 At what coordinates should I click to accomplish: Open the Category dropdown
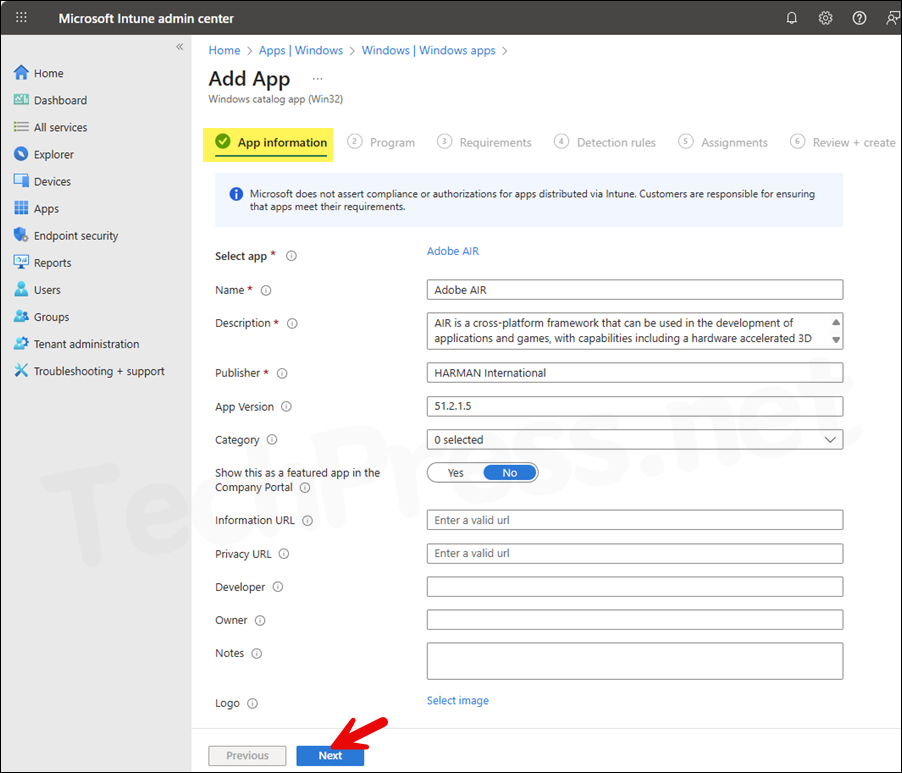click(635, 439)
